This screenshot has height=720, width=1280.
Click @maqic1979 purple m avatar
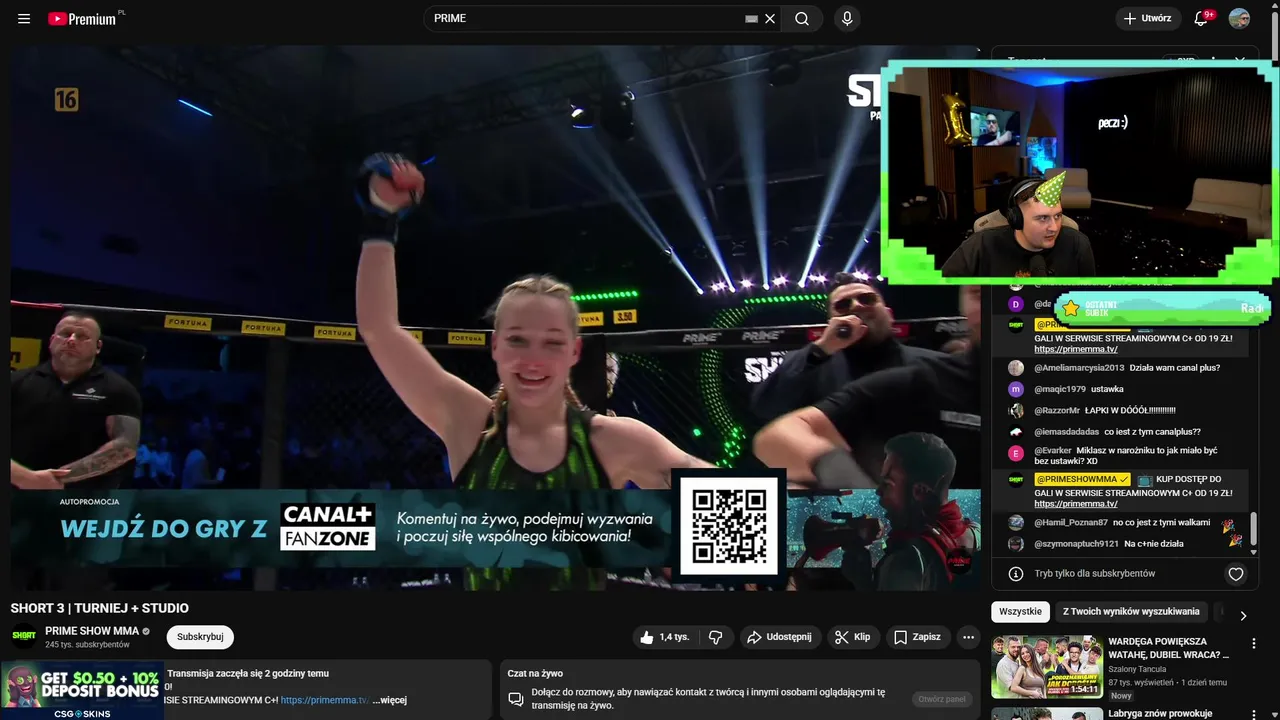click(1016, 389)
